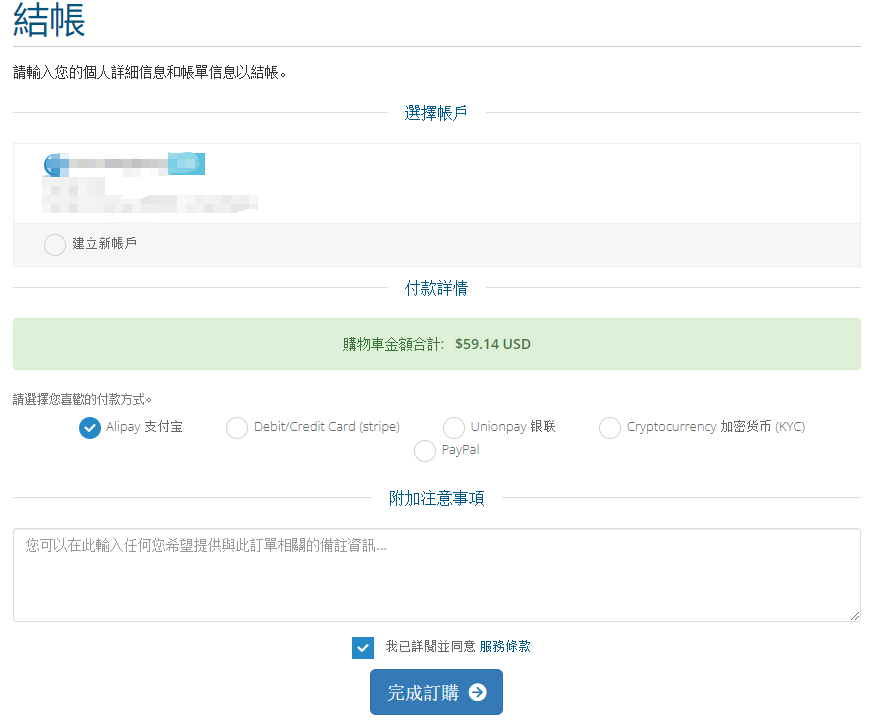880x725 pixels.
Task: Choose Debit/Credit Card (stripe) payment radio
Action: [237, 428]
